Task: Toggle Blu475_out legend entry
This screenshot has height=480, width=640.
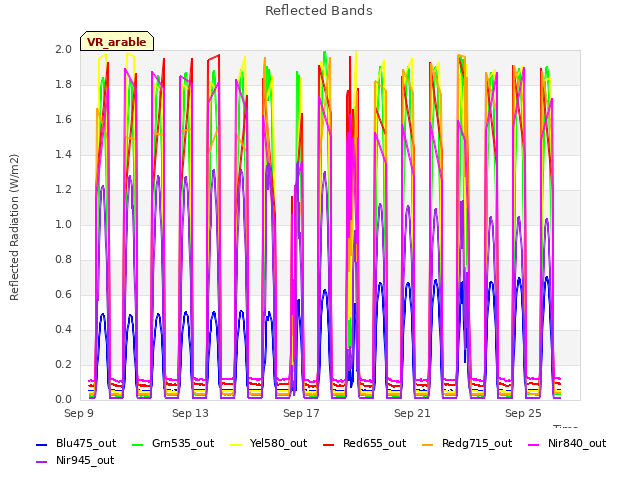Action: (76, 444)
